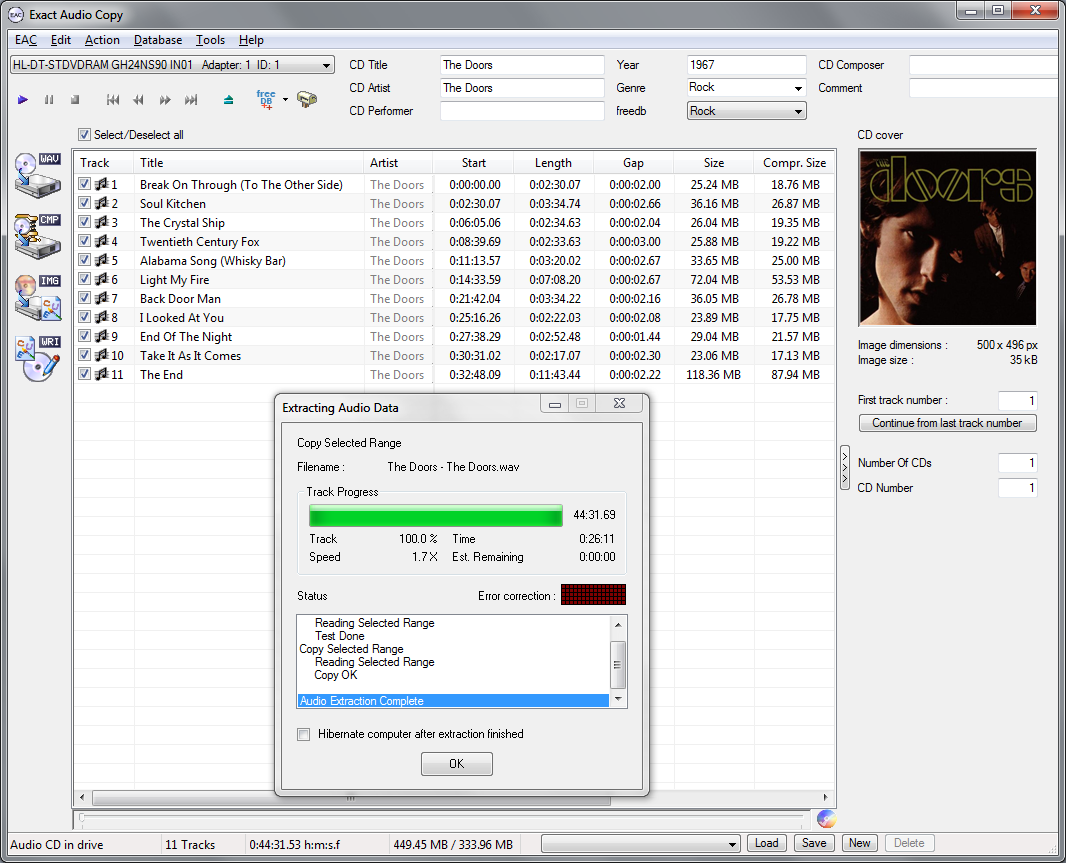This screenshot has height=863, width=1066.
Task: Click the skip to next track icon
Action: [x=191, y=100]
